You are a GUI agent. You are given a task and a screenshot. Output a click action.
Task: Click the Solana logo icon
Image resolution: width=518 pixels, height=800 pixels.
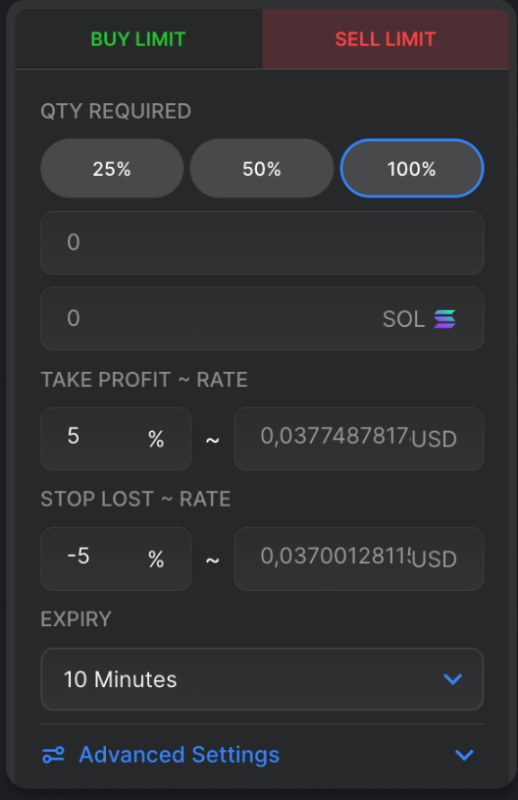(x=445, y=319)
